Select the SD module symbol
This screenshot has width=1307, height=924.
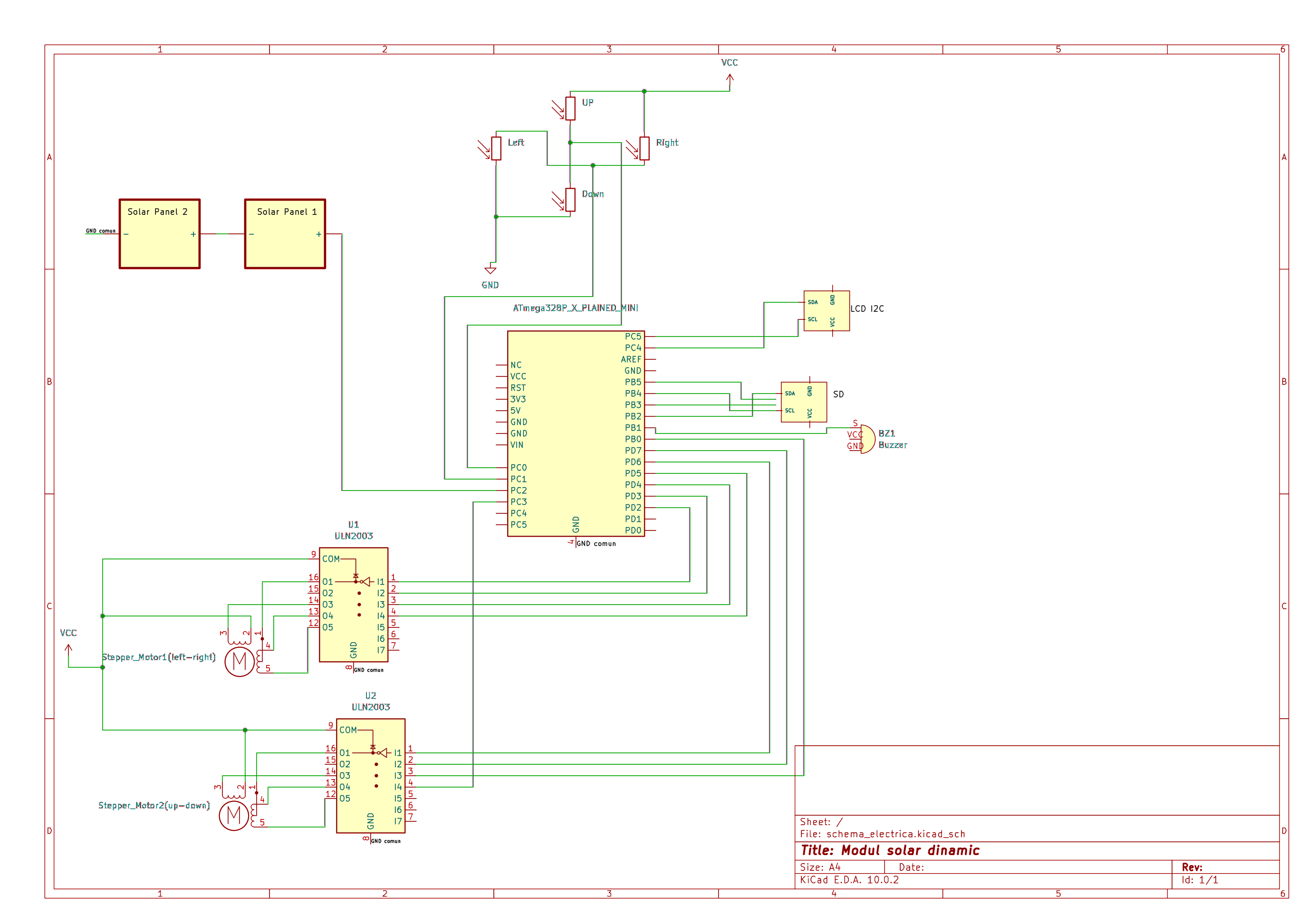click(x=804, y=402)
